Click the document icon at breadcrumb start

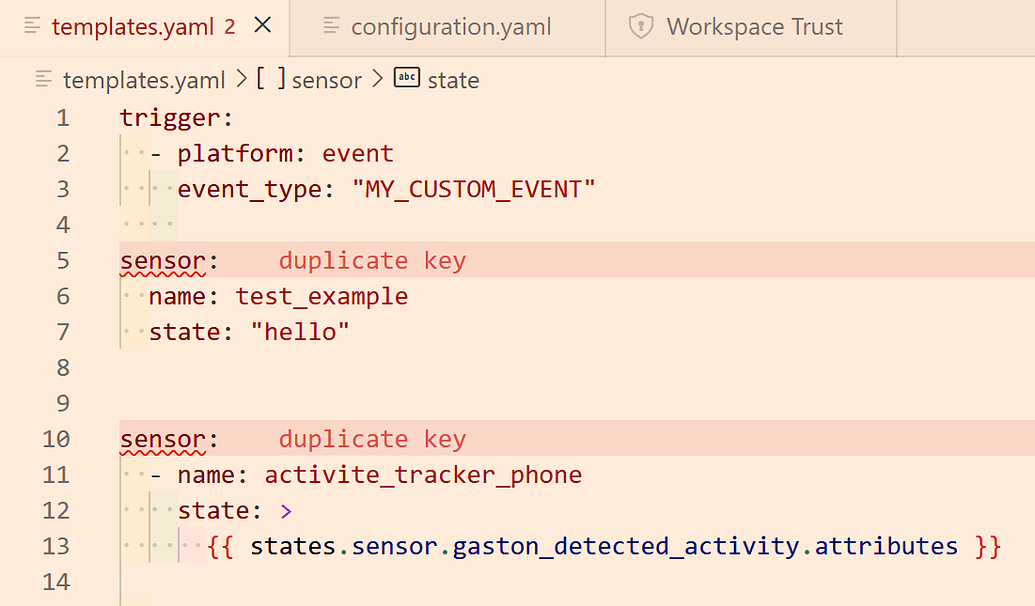[x=42, y=79]
